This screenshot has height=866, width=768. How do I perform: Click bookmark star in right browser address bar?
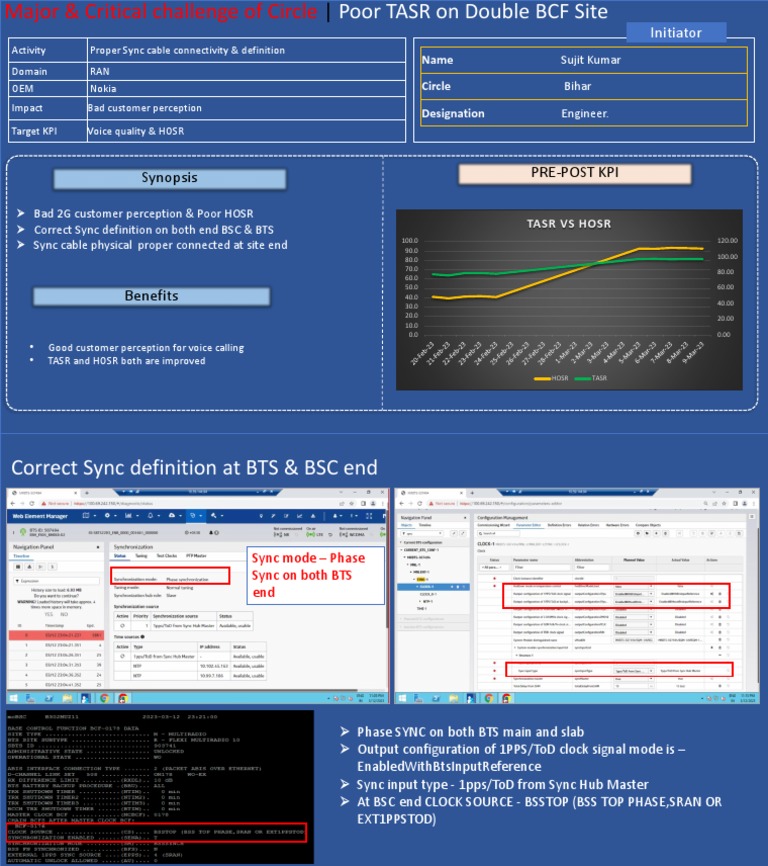click(x=724, y=503)
